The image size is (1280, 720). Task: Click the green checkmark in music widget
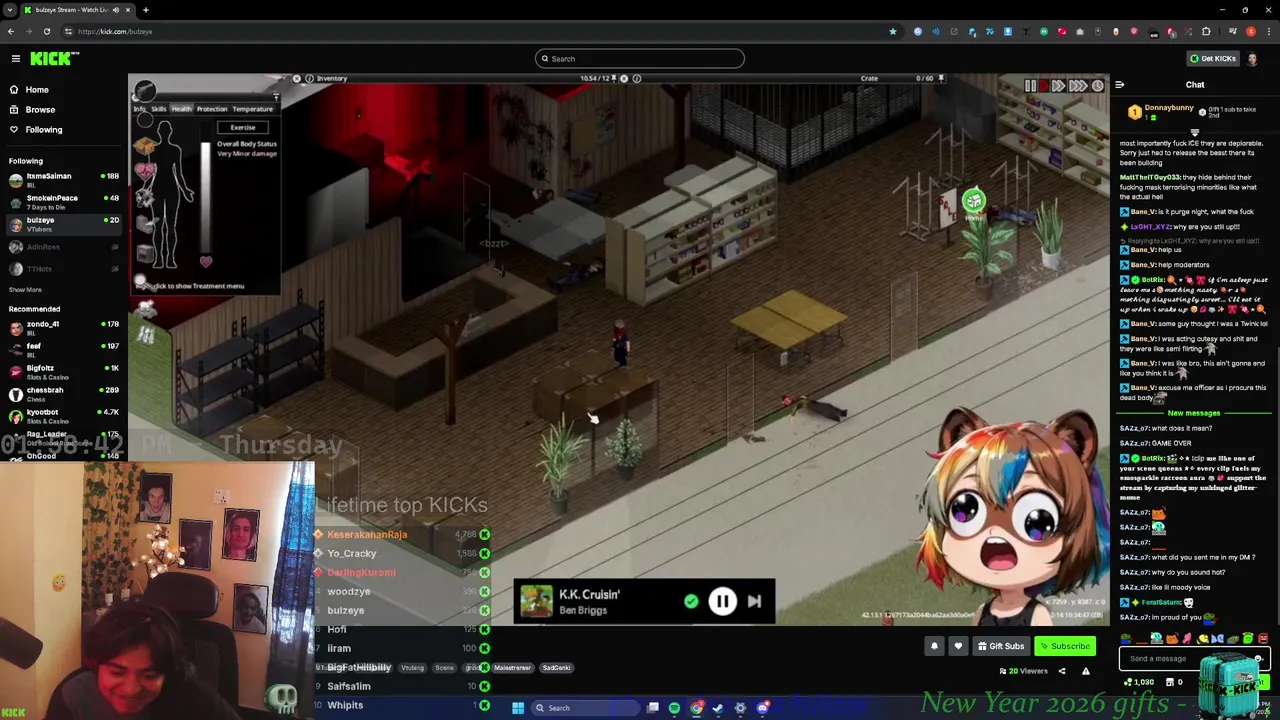[691, 601]
